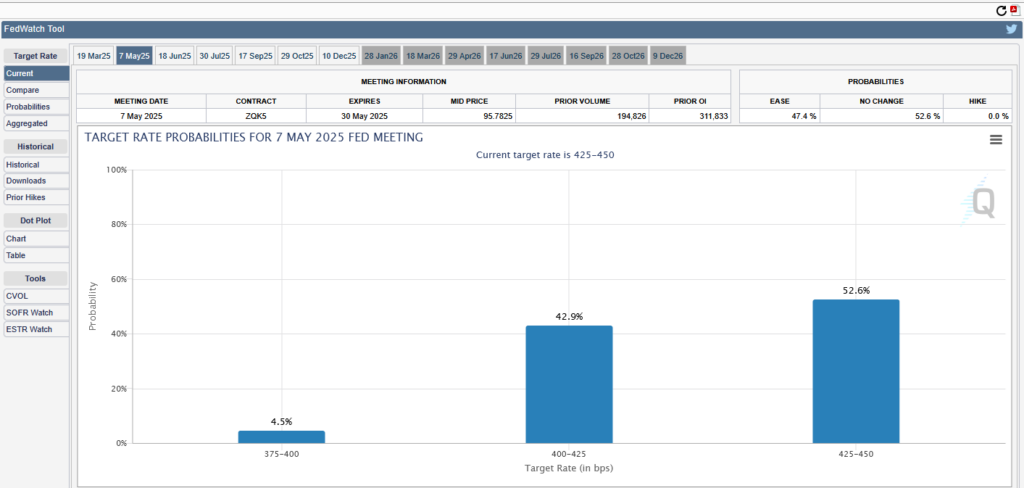Open SOFR Watch tool
1024x488 pixels.
(36, 313)
